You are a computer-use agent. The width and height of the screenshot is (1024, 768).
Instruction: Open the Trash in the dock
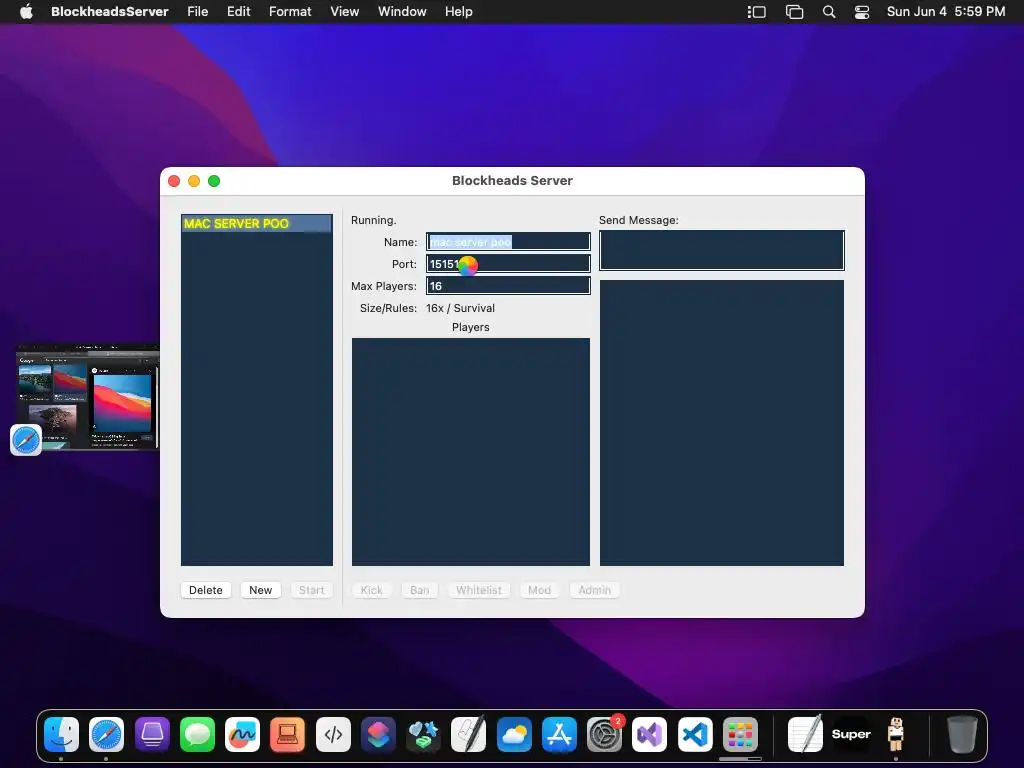[962, 735]
